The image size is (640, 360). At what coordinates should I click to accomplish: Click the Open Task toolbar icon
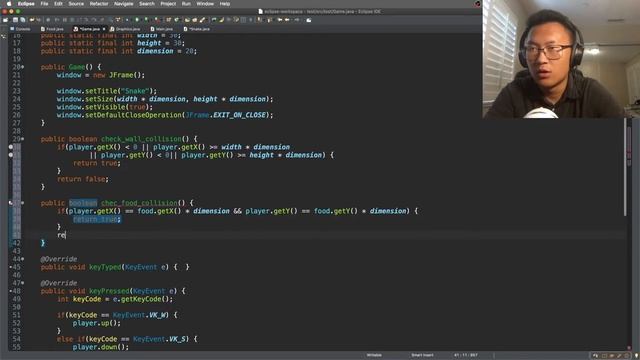pyautogui.click(x=195, y=20)
